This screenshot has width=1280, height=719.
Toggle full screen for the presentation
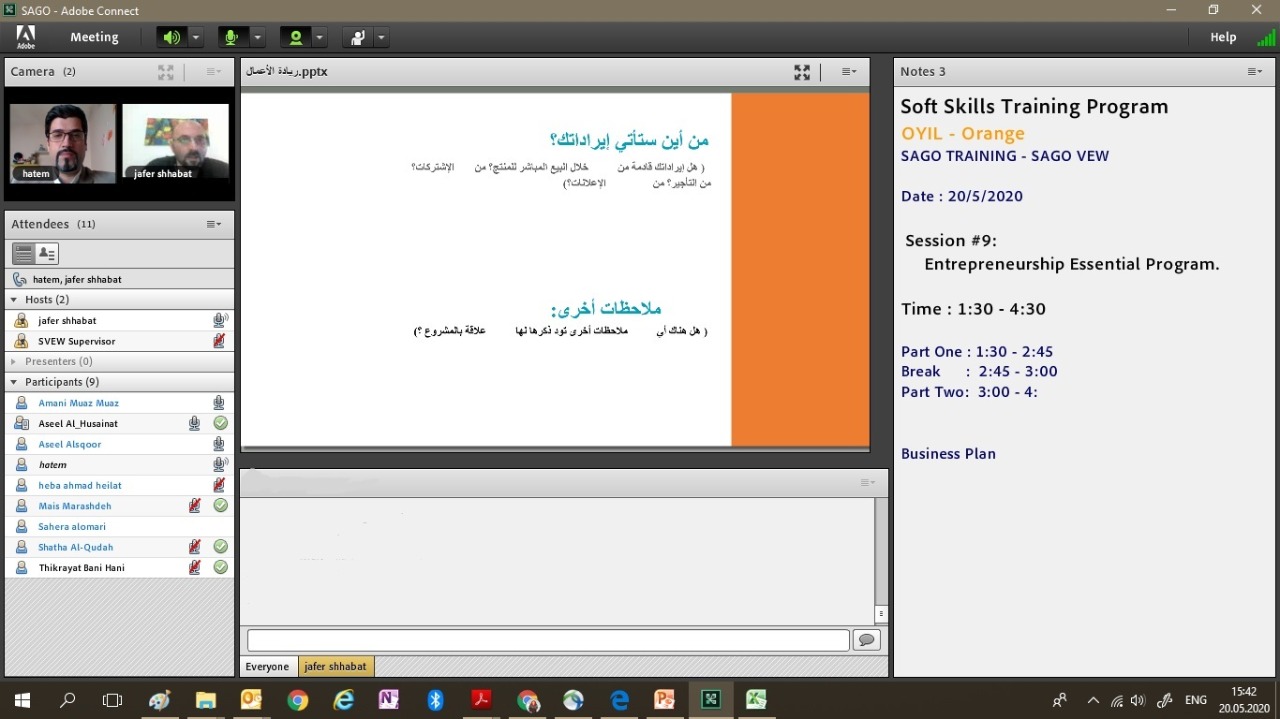[802, 72]
